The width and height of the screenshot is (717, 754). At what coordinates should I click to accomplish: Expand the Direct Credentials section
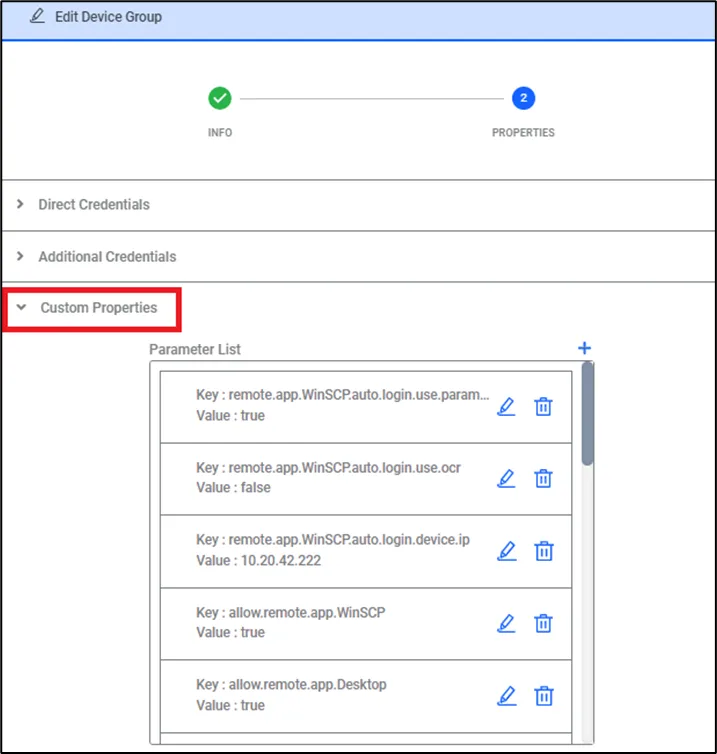pyautogui.click(x=20, y=204)
